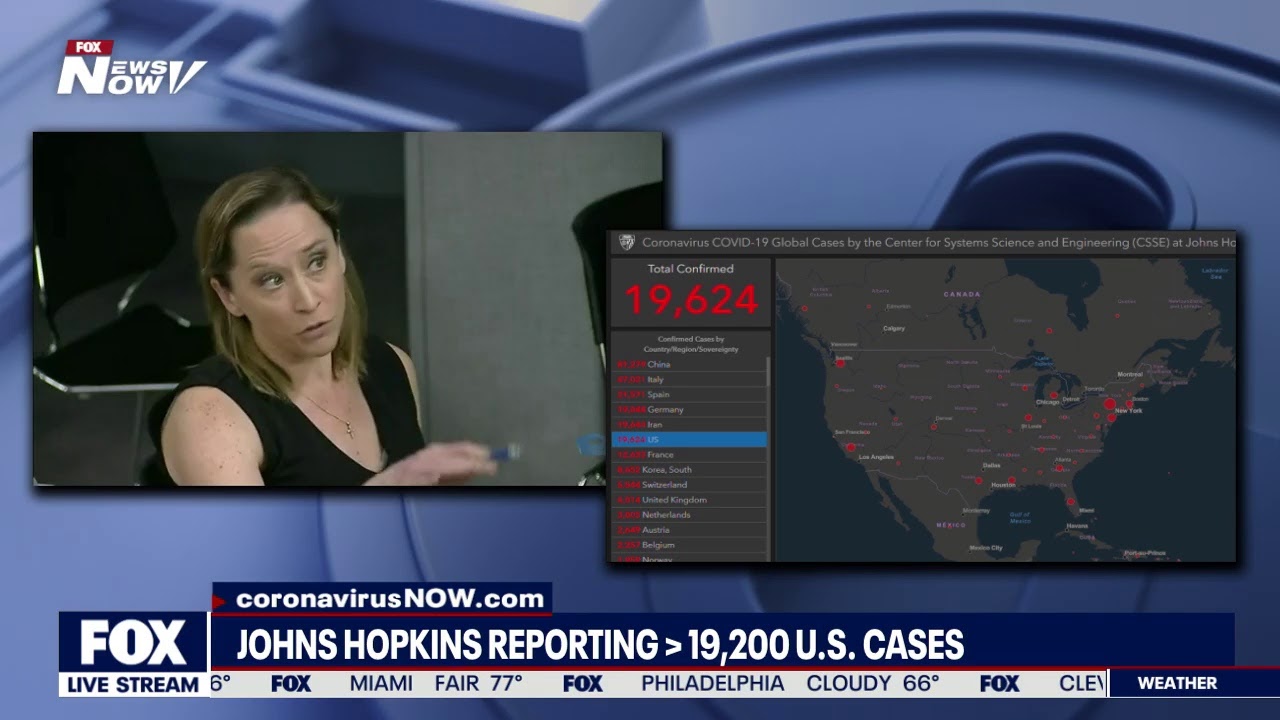The width and height of the screenshot is (1280, 720).
Task: Click the Johns Hopkins shield logo
Action: pos(626,242)
